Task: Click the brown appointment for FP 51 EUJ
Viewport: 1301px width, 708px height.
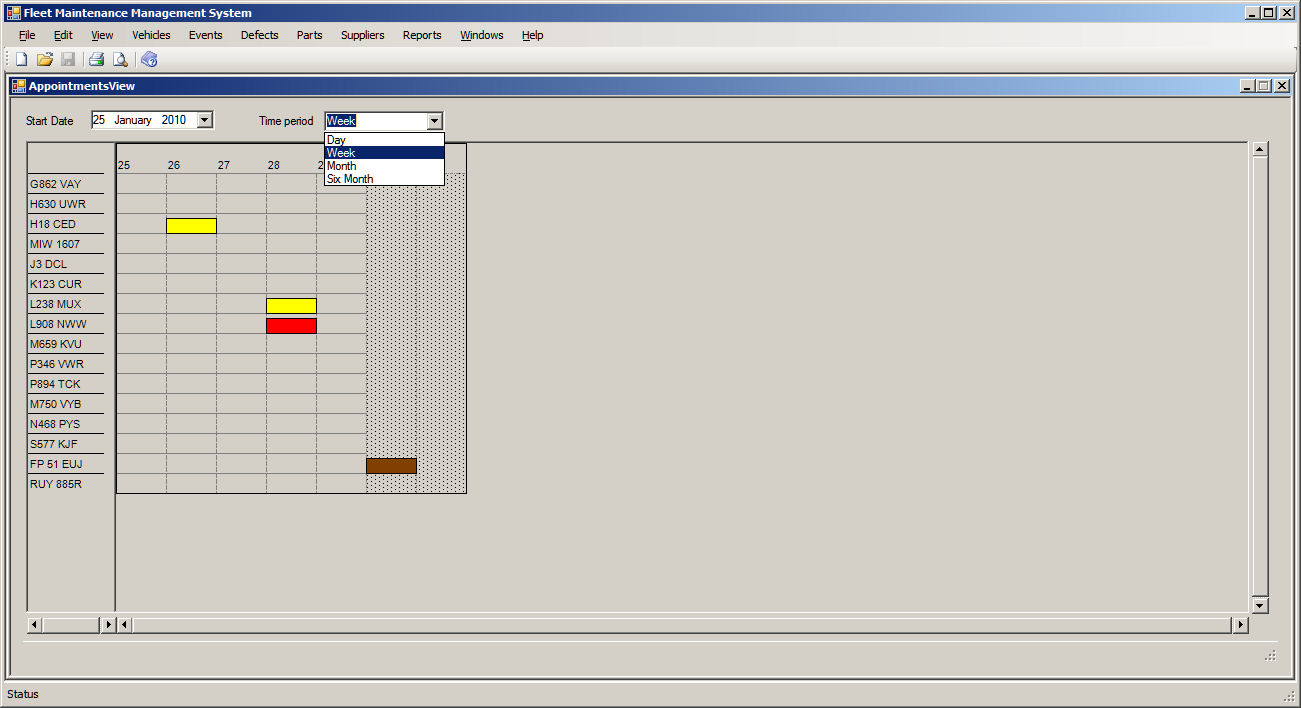Action: pyautogui.click(x=391, y=465)
